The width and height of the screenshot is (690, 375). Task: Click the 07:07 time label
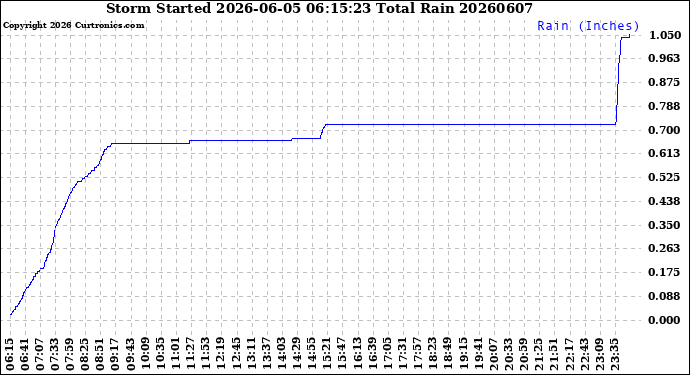(40, 355)
